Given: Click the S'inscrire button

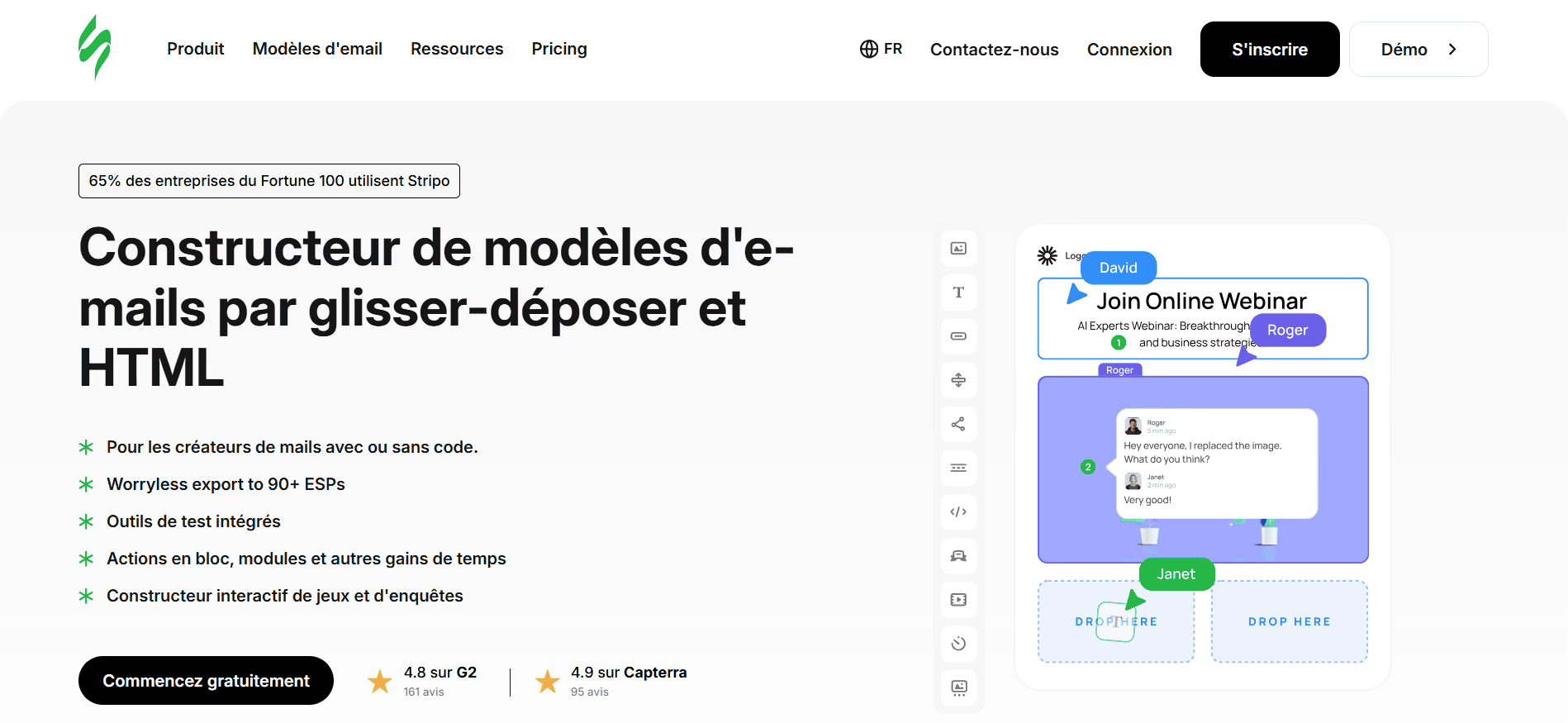Looking at the screenshot, I should (x=1270, y=50).
